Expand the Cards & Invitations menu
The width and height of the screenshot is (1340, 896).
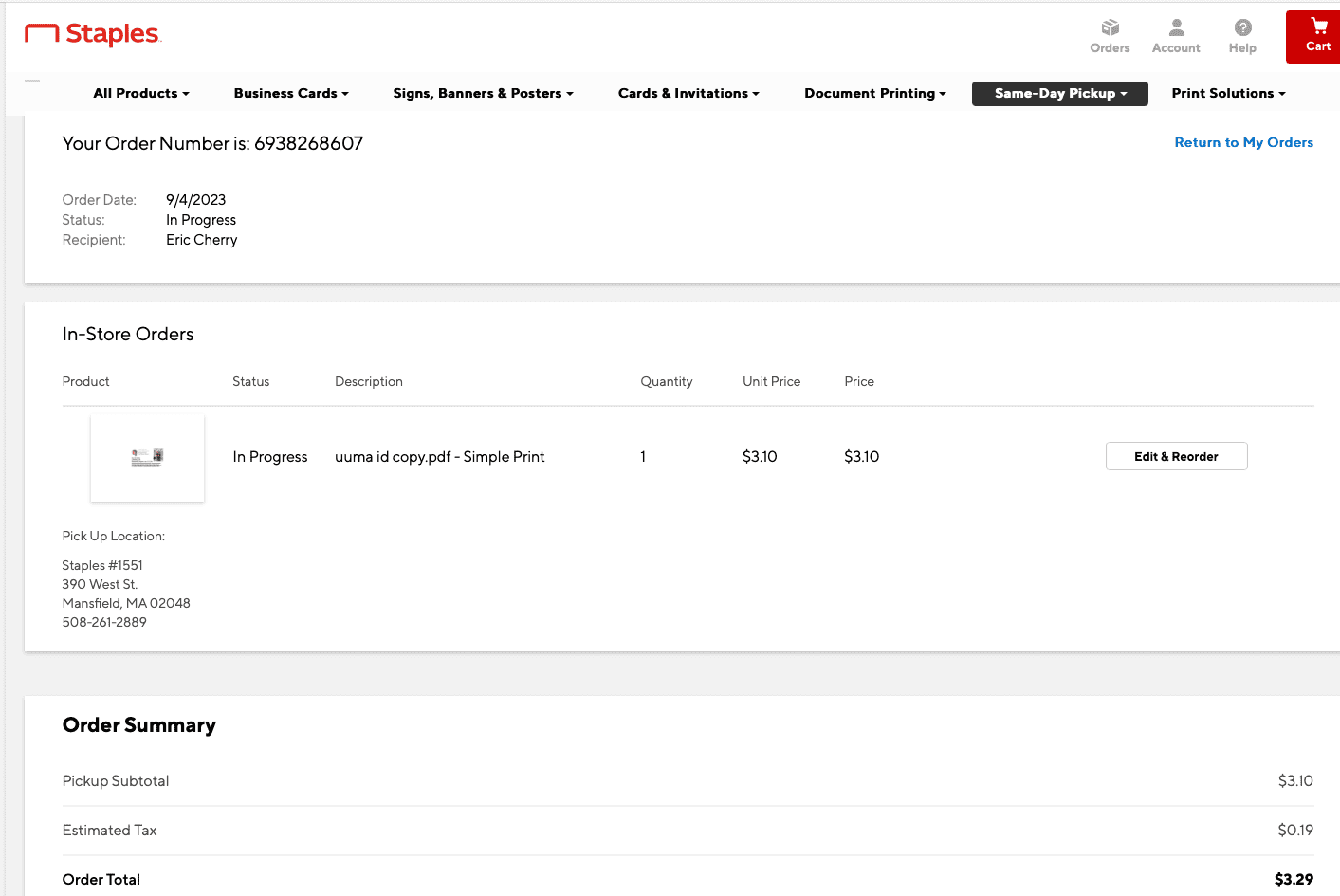(x=688, y=93)
